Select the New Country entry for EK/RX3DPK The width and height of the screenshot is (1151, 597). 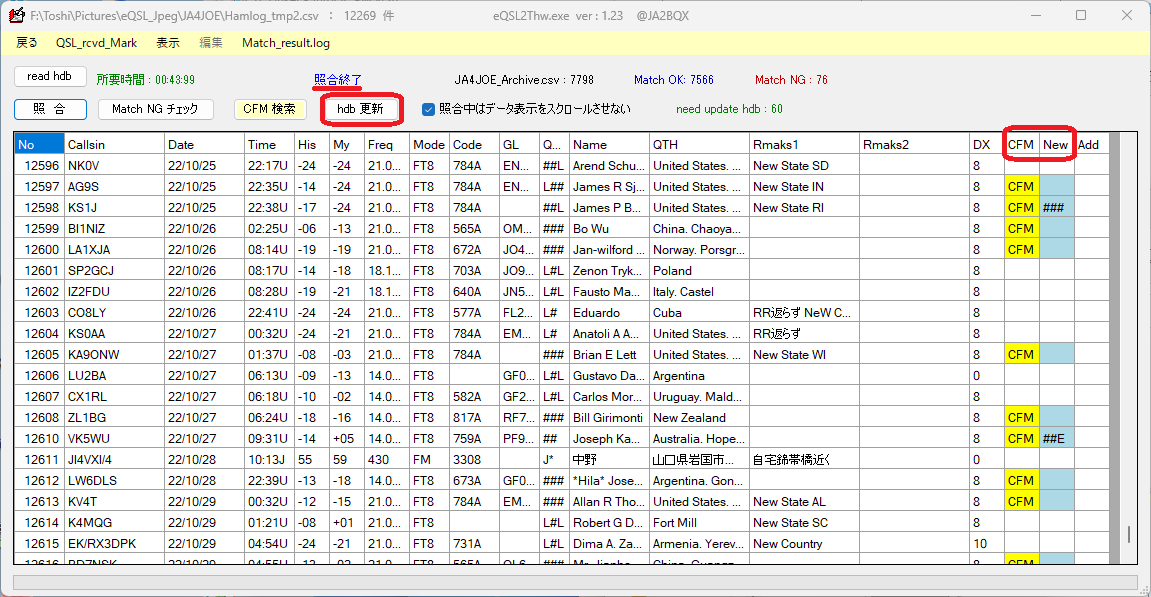[x=791, y=543]
